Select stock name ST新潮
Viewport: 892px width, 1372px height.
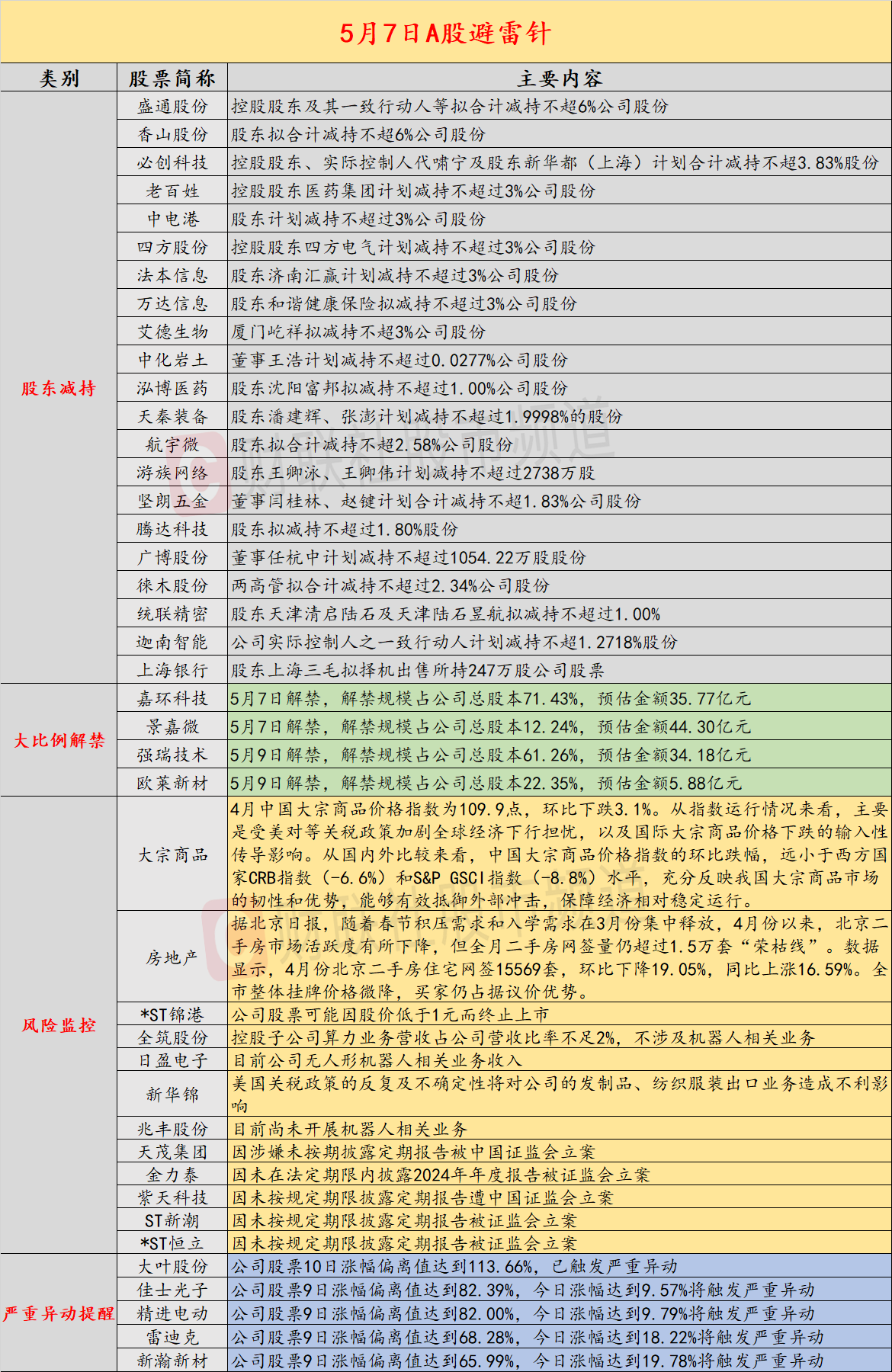click(x=172, y=1221)
